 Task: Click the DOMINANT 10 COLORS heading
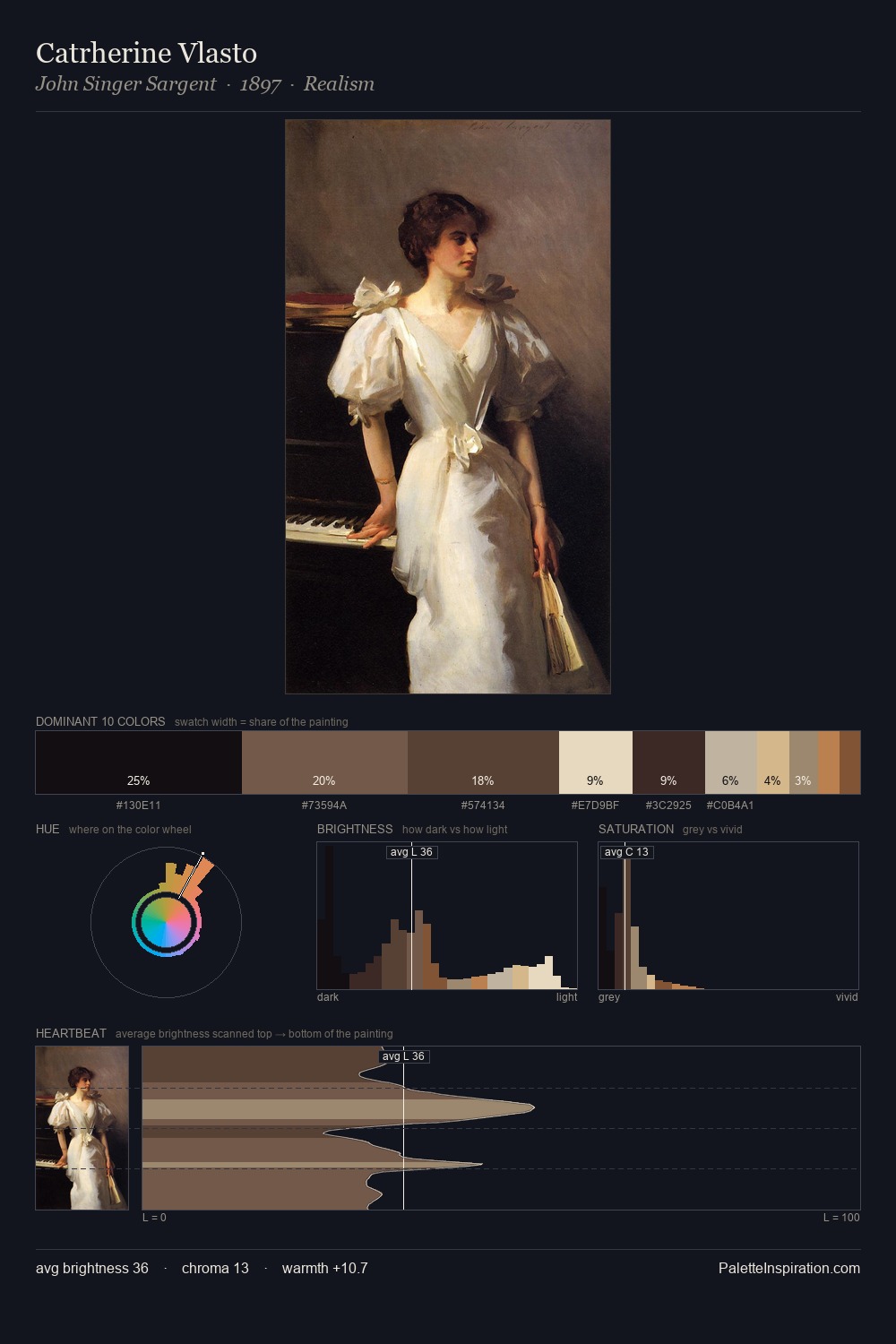tap(100, 721)
